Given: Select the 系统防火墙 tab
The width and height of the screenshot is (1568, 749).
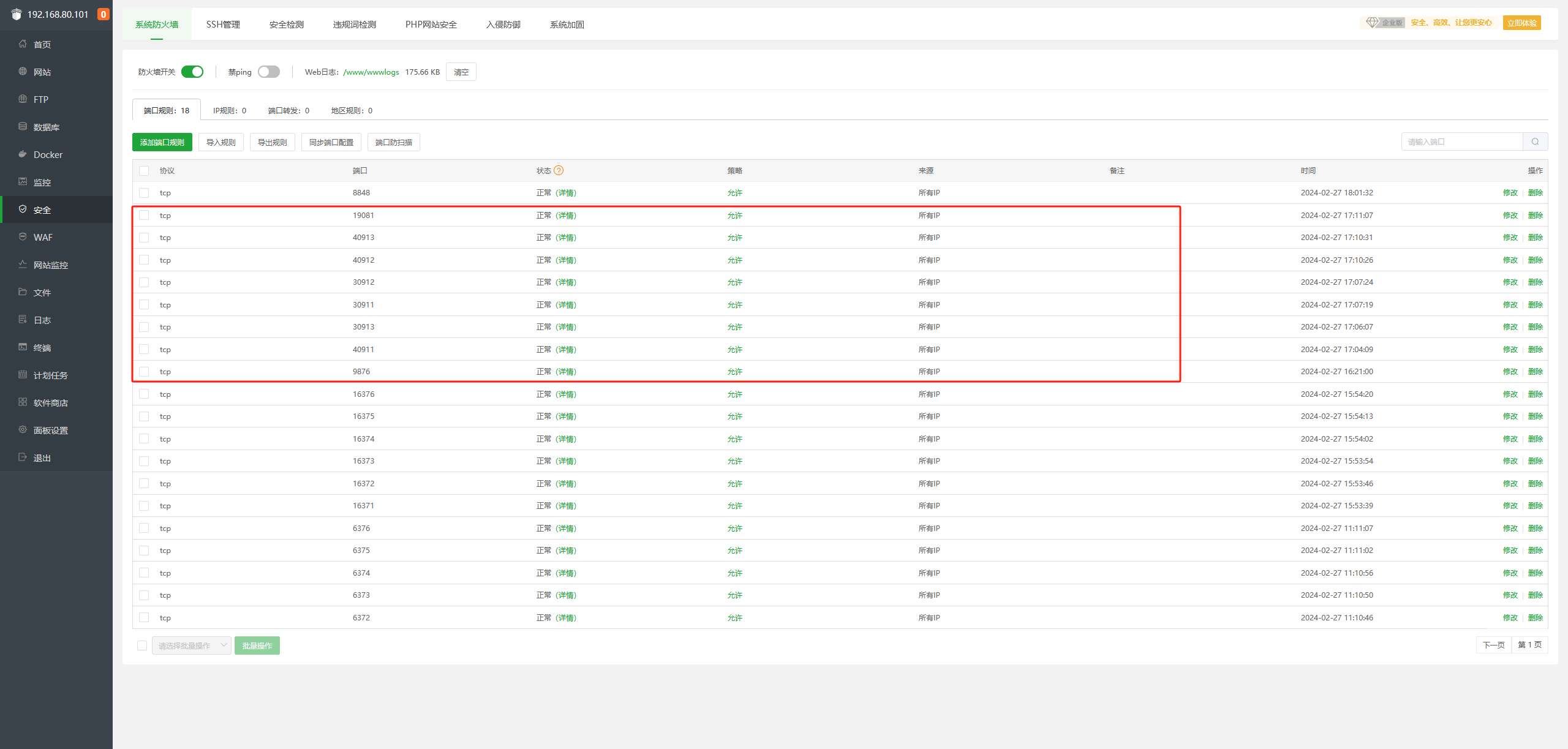Looking at the screenshot, I should 157,24.
